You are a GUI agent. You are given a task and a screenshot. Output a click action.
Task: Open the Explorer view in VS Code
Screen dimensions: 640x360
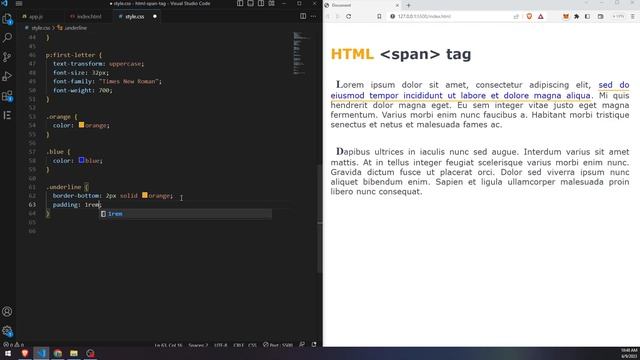(7, 19)
